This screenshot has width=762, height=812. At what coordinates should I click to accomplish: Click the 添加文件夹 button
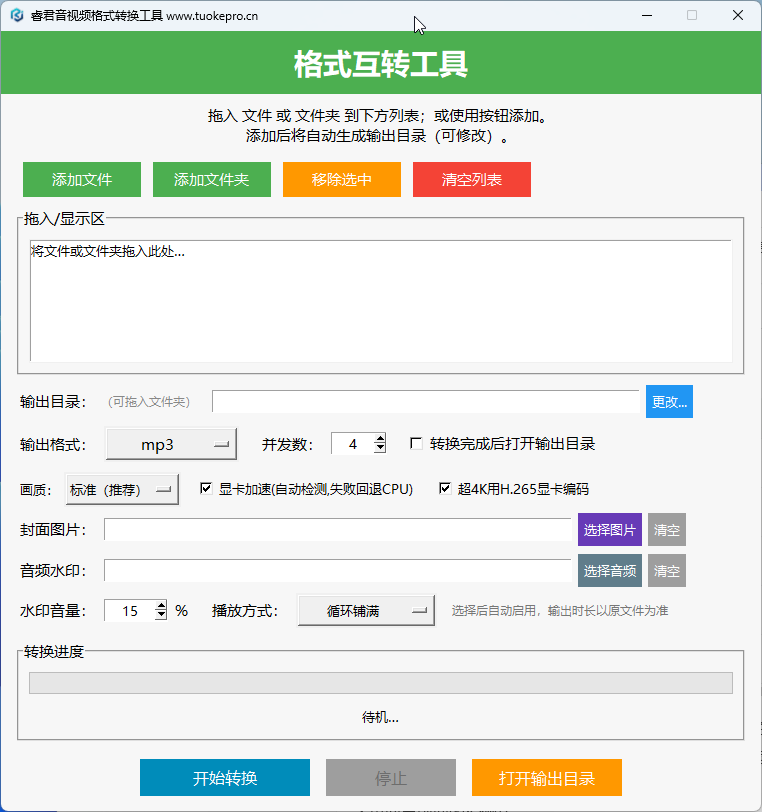tap(212, 180)
